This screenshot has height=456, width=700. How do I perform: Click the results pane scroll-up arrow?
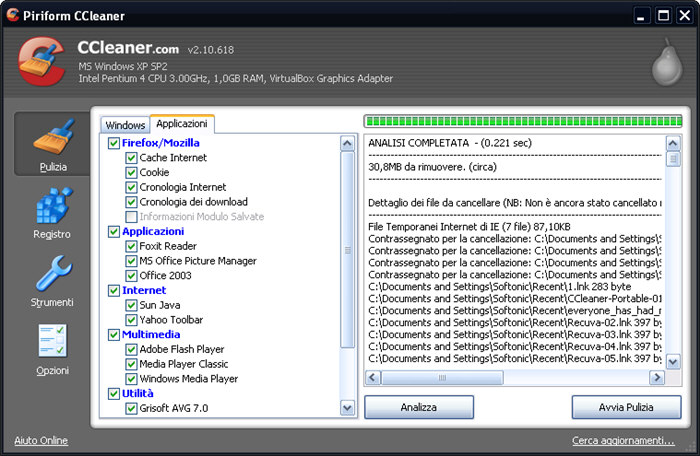(673, 143)
